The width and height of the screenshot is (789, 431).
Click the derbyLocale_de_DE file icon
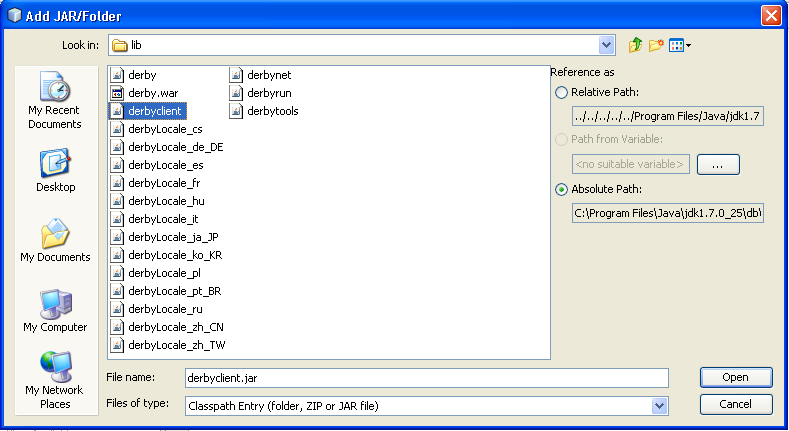pos(117,147)
